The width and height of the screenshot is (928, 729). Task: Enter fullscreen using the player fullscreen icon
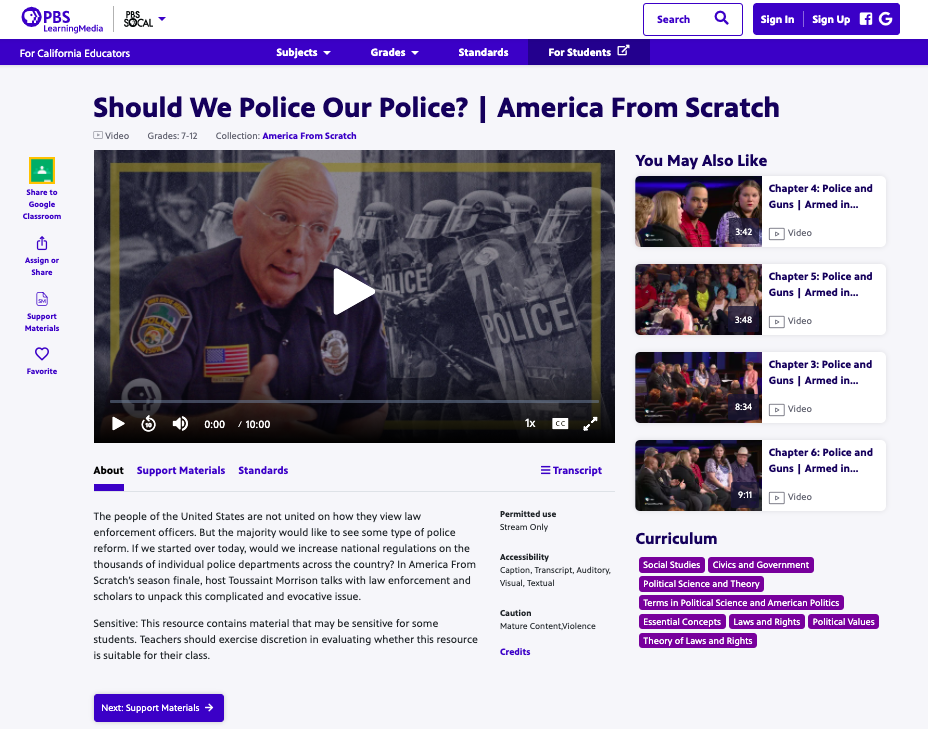(x=590, y=423)
